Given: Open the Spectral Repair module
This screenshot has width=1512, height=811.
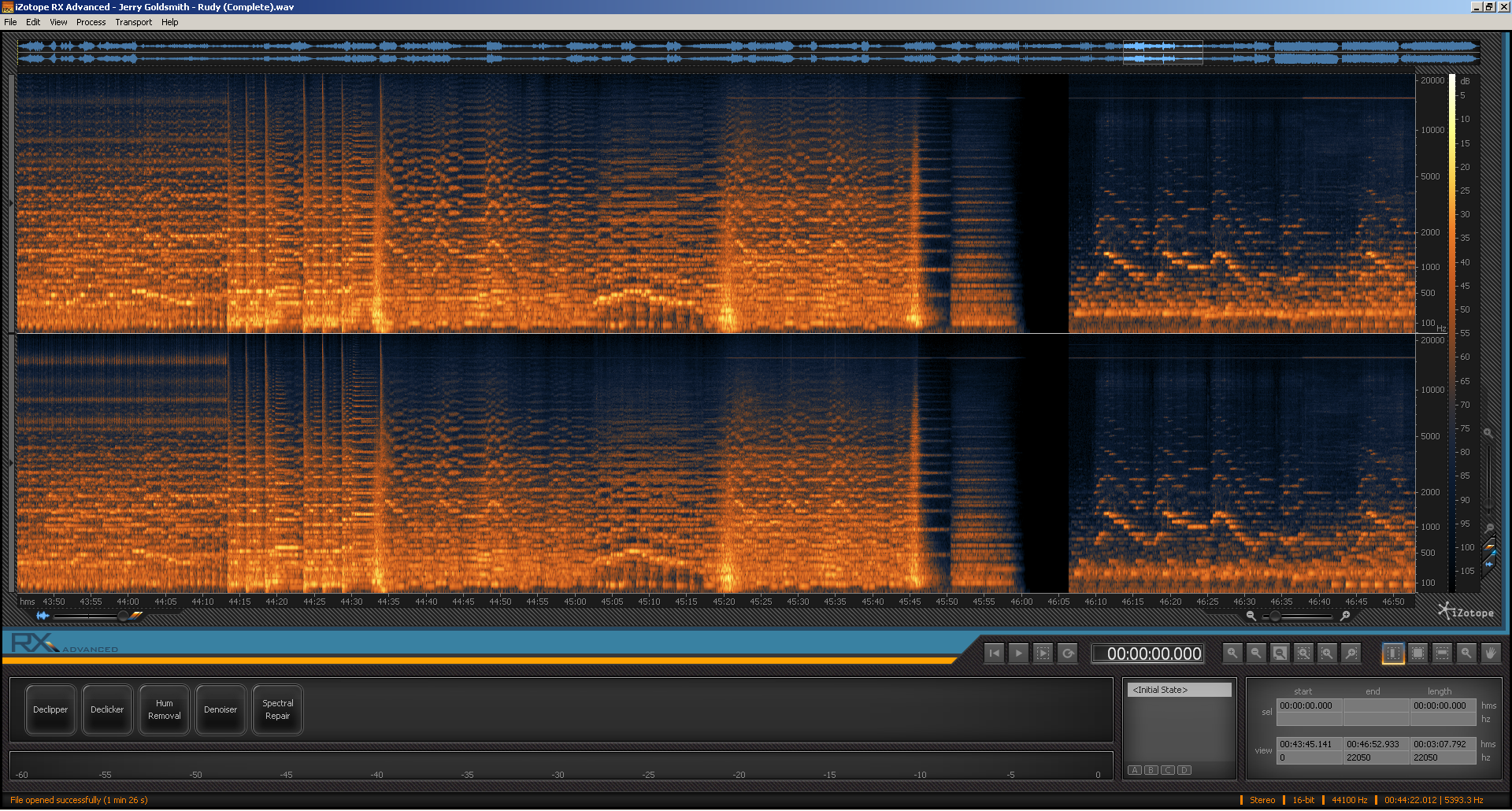Looking at the screenshot, I should point(277,710).
